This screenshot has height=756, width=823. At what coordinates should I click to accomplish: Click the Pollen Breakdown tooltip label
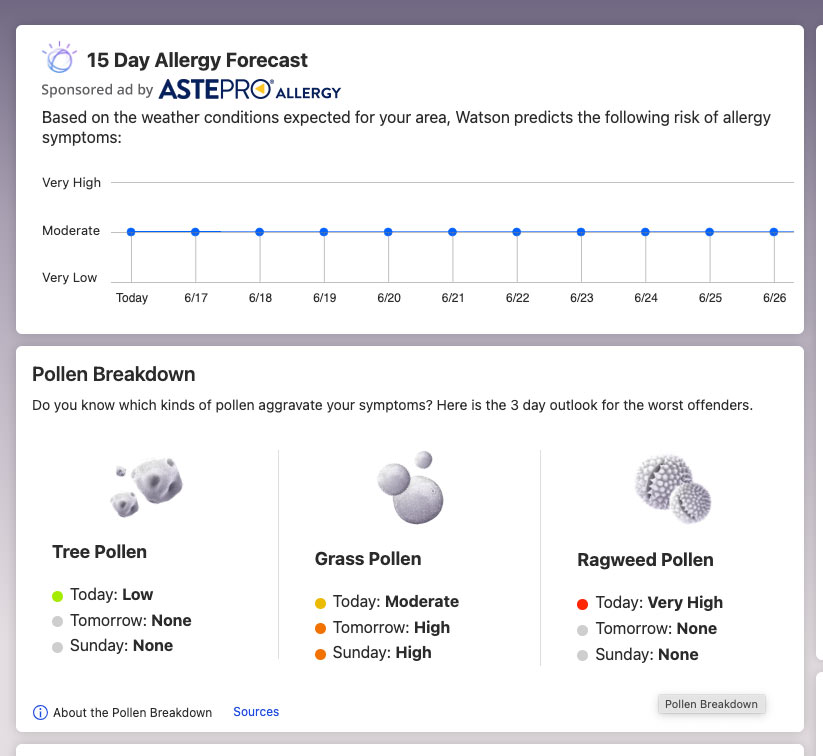tap(711, 704)
